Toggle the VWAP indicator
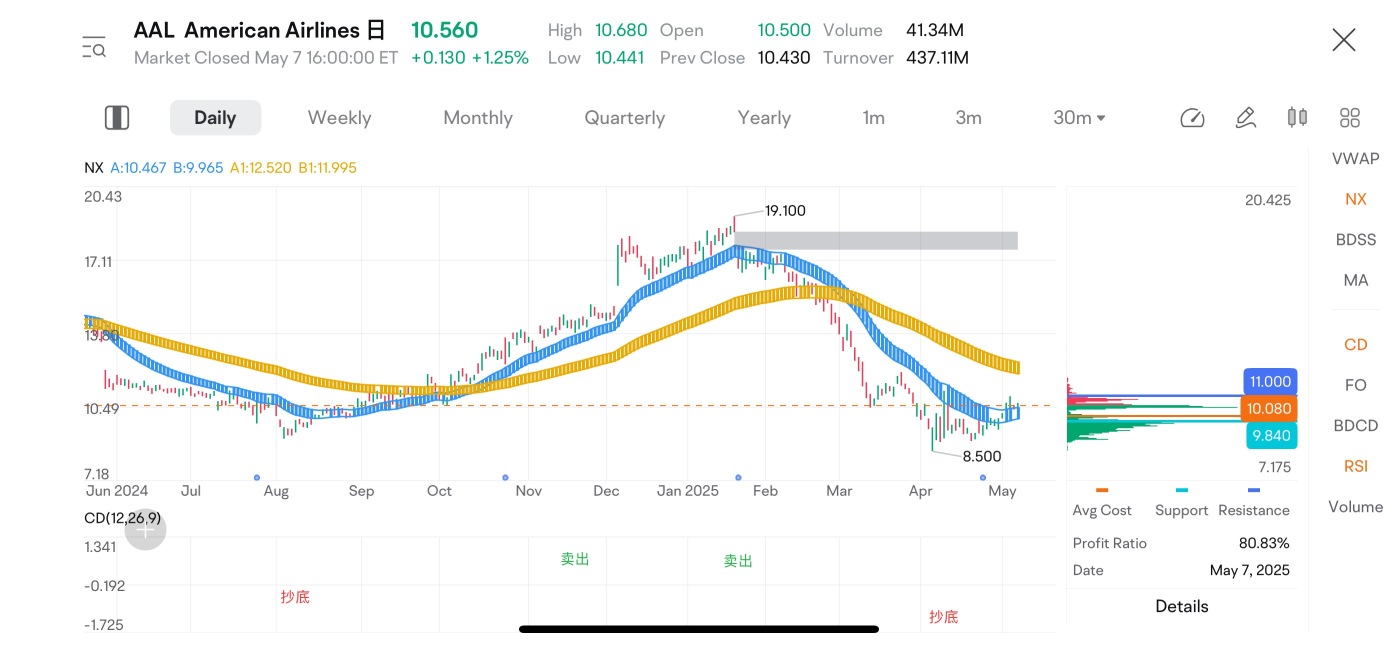 [x=1356, y=158]
